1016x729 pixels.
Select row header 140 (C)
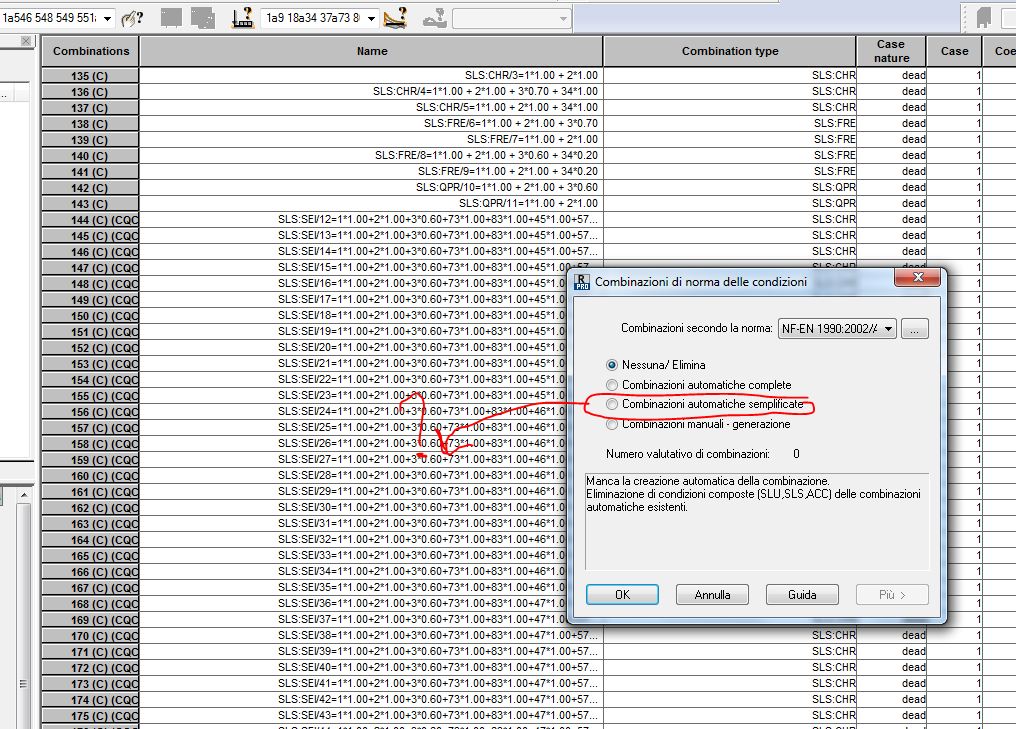(x=90, y=156)
